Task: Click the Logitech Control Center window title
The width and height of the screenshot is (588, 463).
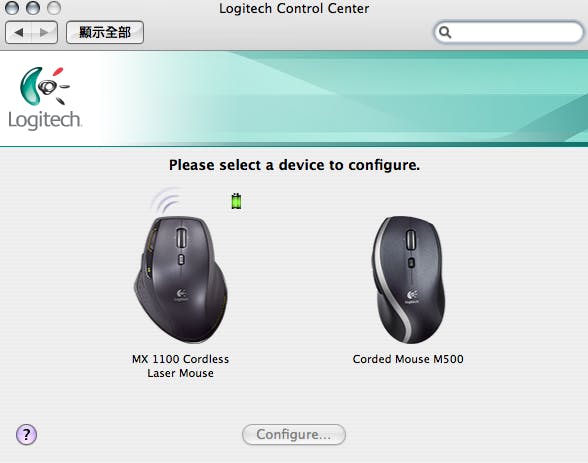Action: [294, 8]
